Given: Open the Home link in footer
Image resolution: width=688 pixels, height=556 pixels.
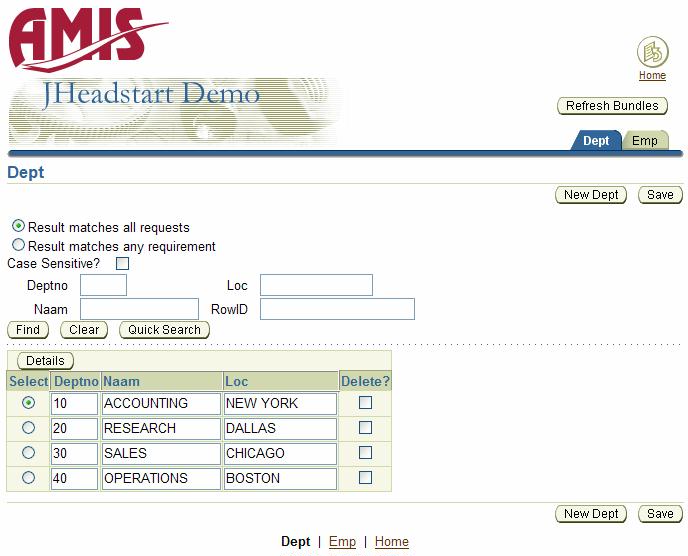Looking at the screenshot, I should point(392,542).
